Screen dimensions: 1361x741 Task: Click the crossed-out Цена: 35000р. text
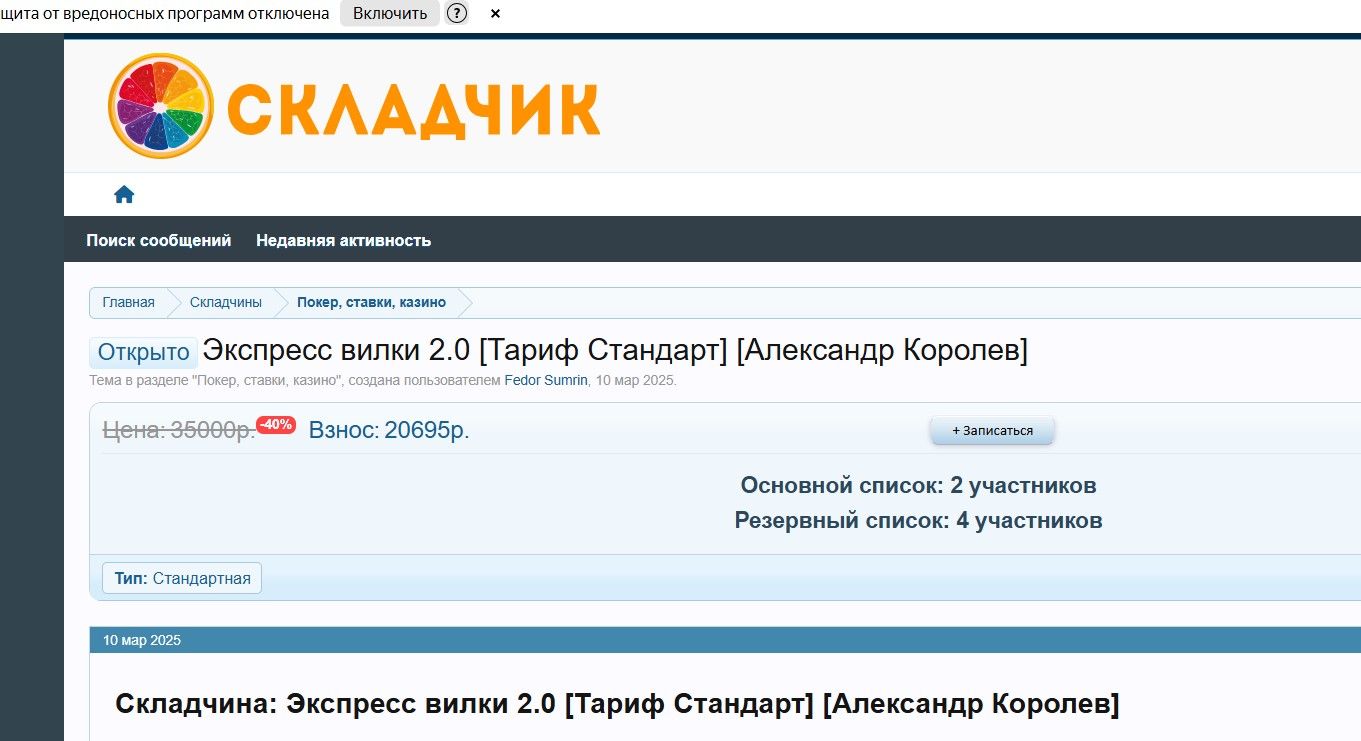(x=179, y=430)
